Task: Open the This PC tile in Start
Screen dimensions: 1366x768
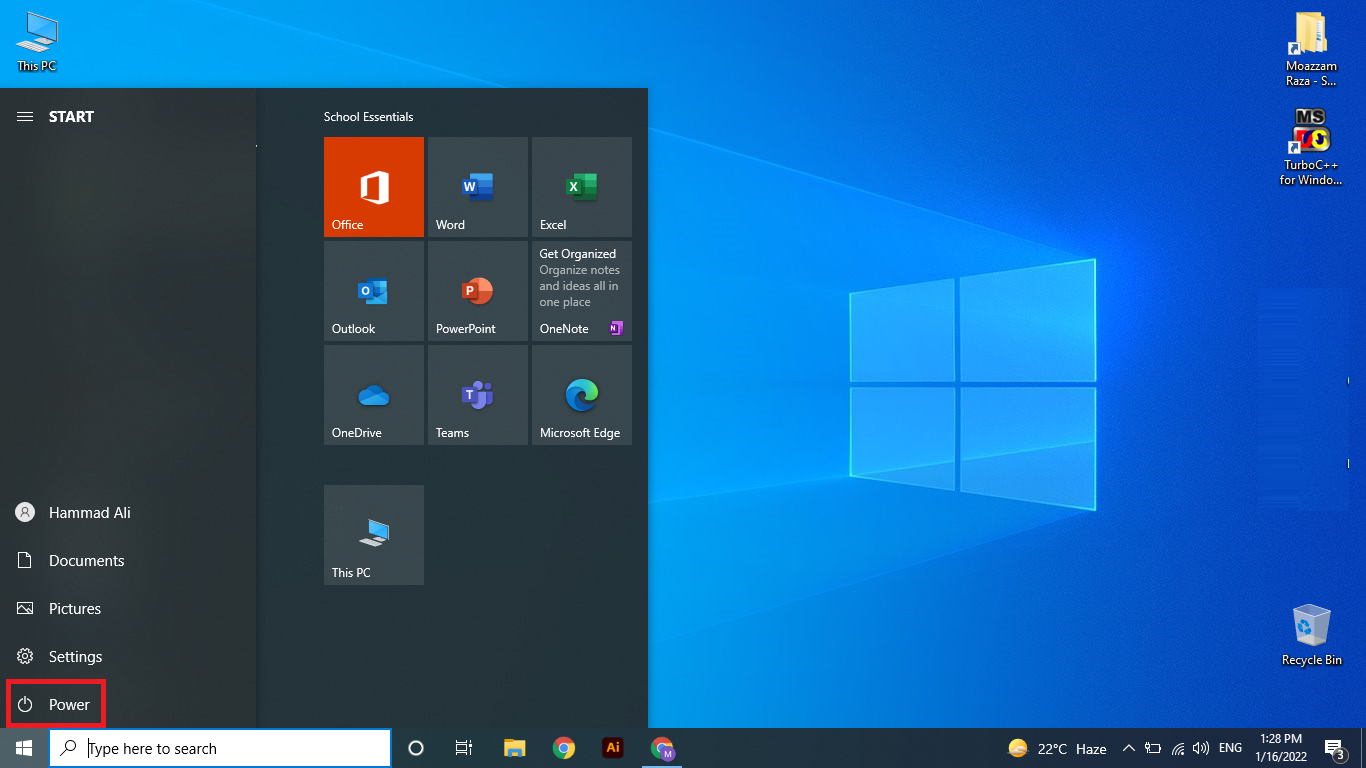Action: (x=374, y=535)
